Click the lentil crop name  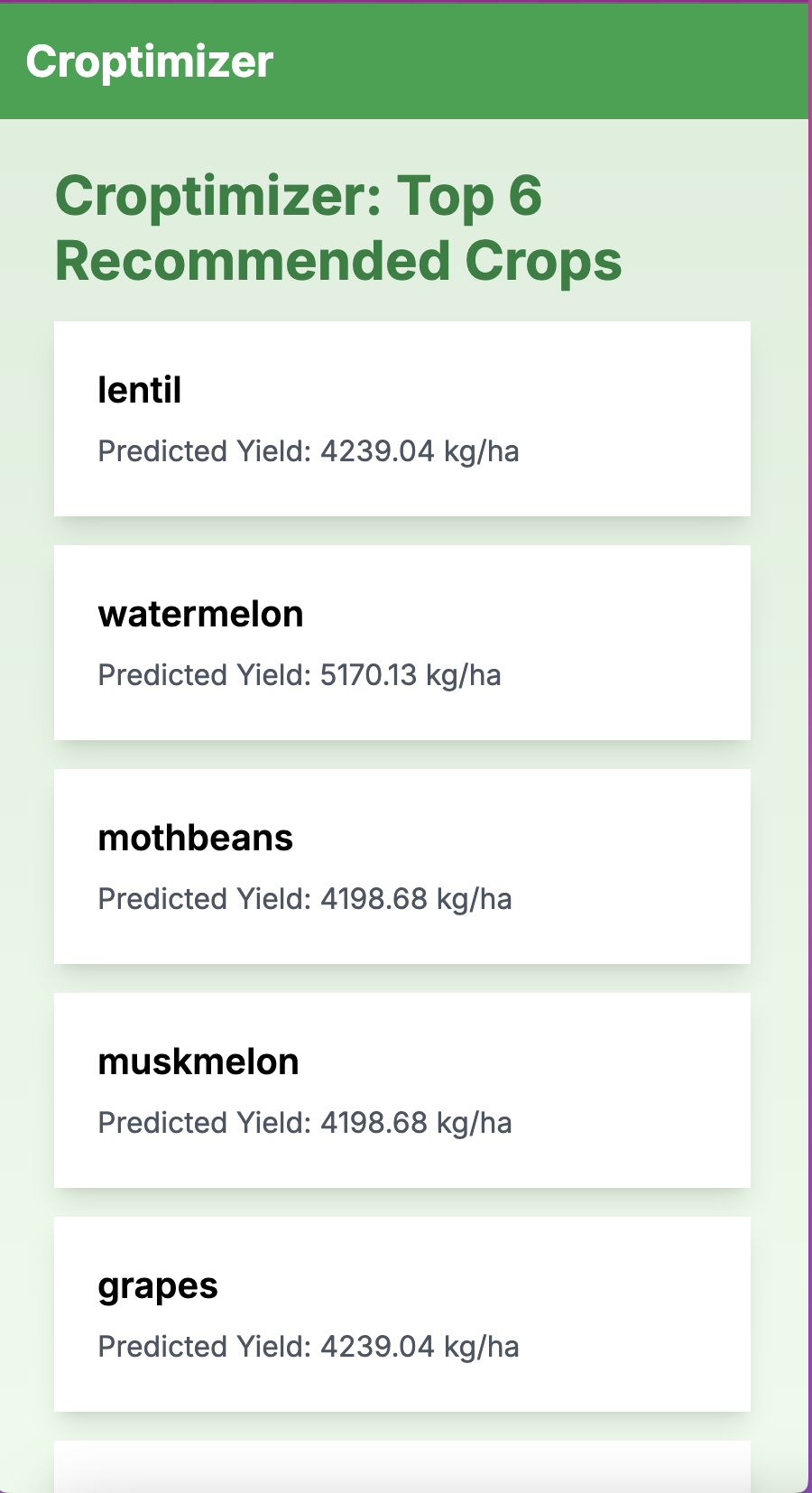(x=139, y=390)
